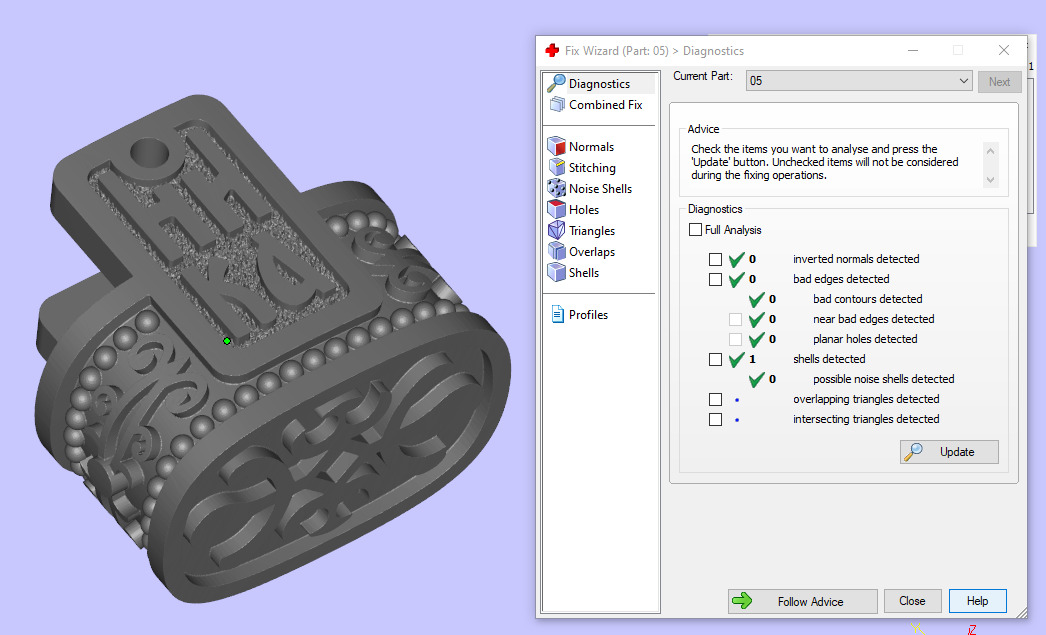1046x635 pixels.
Task: Click the Combined Fix icon
Action: coord(556,105)
